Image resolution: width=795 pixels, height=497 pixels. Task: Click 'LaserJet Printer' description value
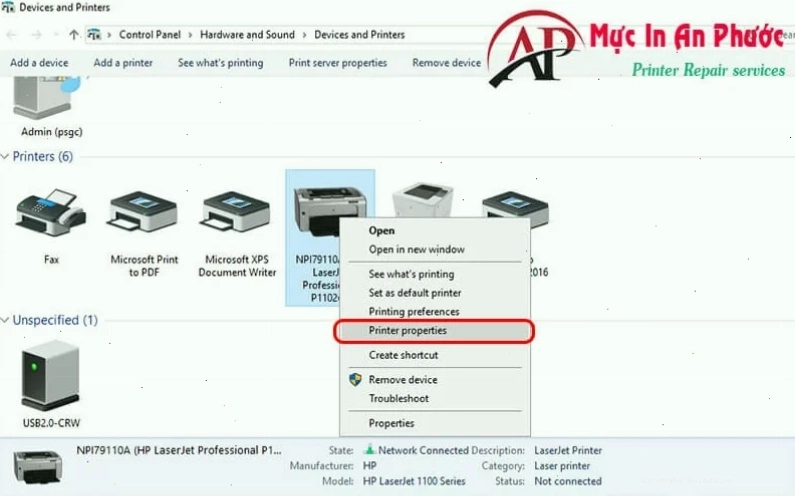coord(568,450)
